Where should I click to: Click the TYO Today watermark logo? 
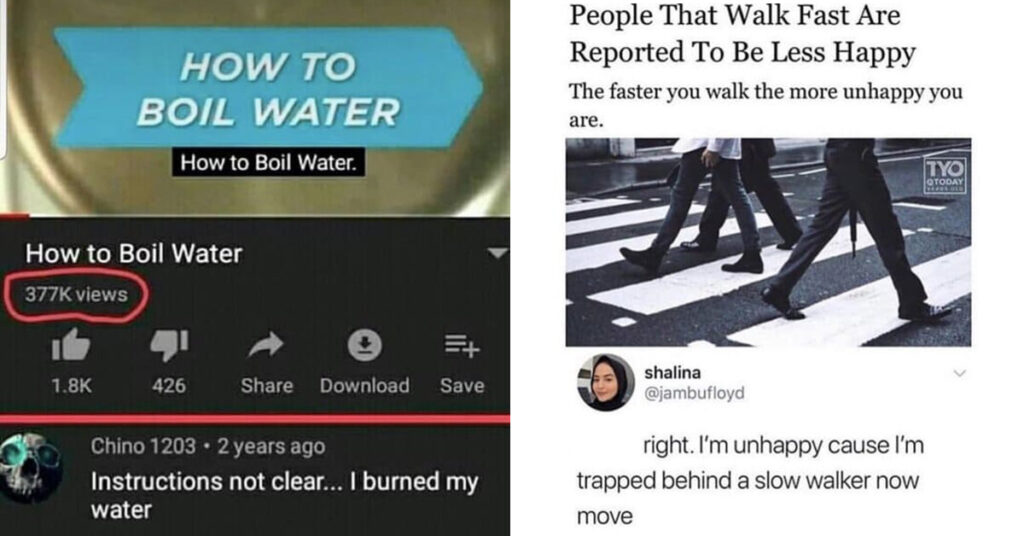[945, 175]
